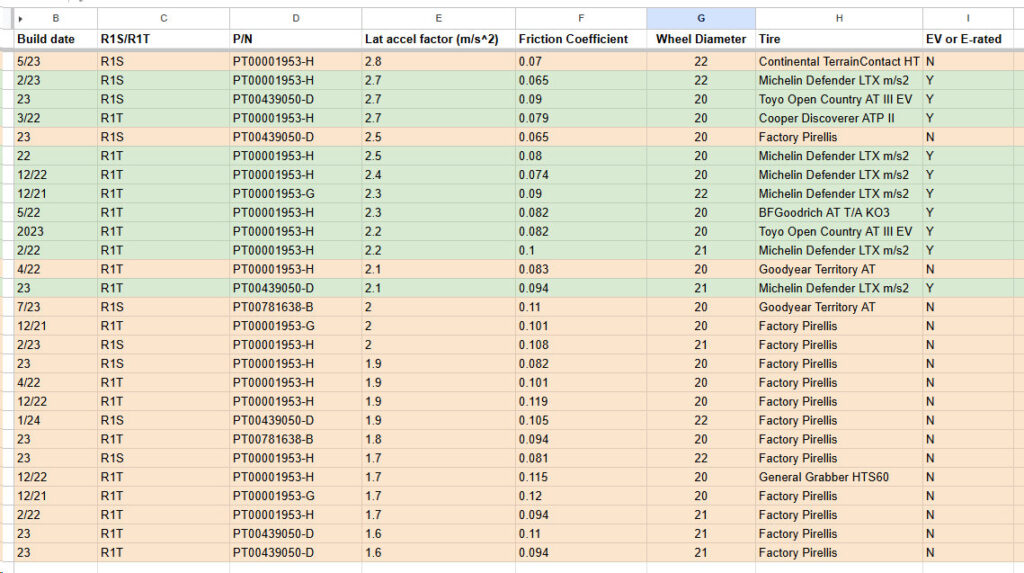
Task: Select the 0.119 friction coefficient cell
Action: (581, 402)
